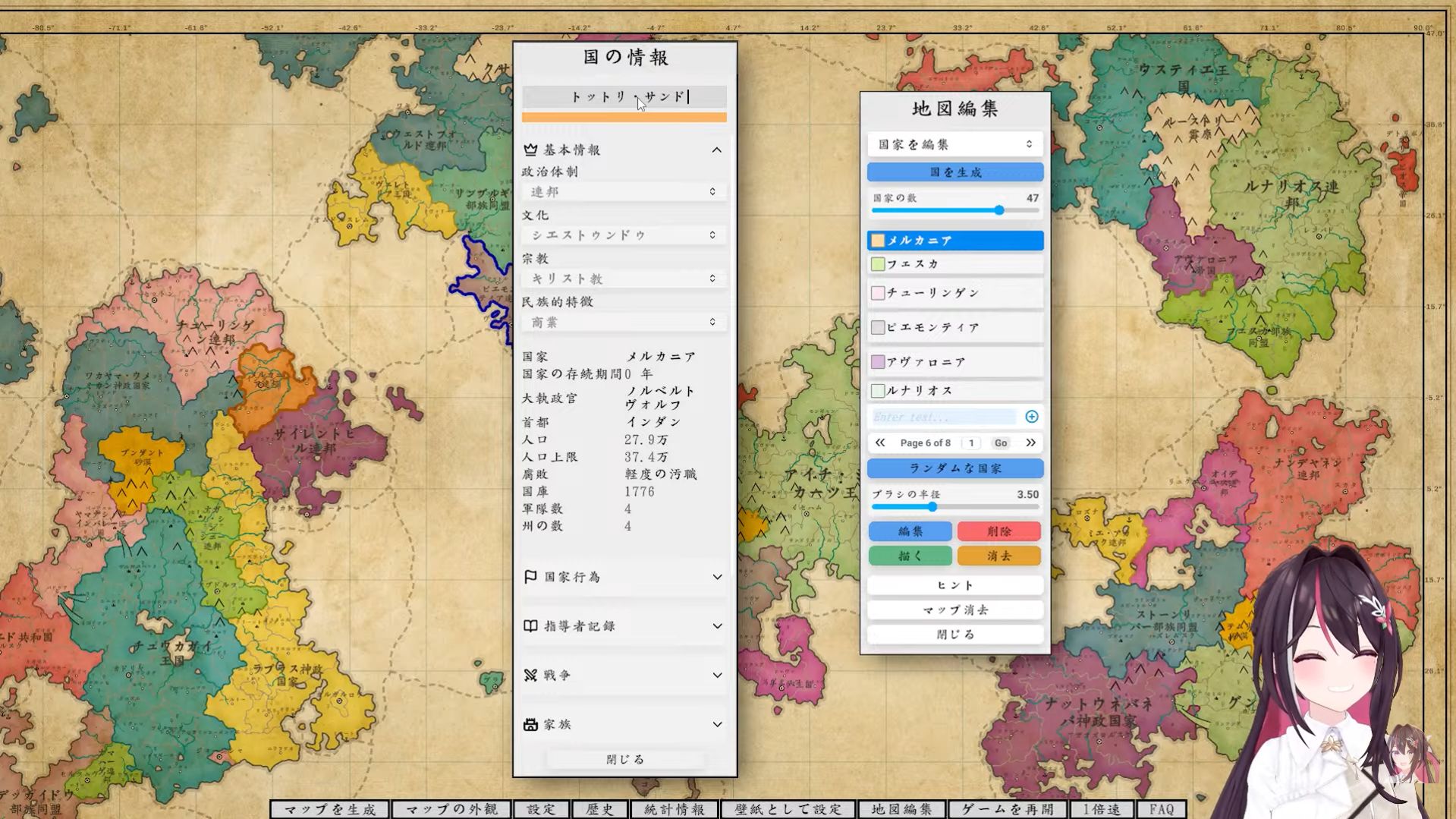Click the crossed swords icon beside 戦争
The height and width of the screenshot is (819, 1456).
coord(530,675)
